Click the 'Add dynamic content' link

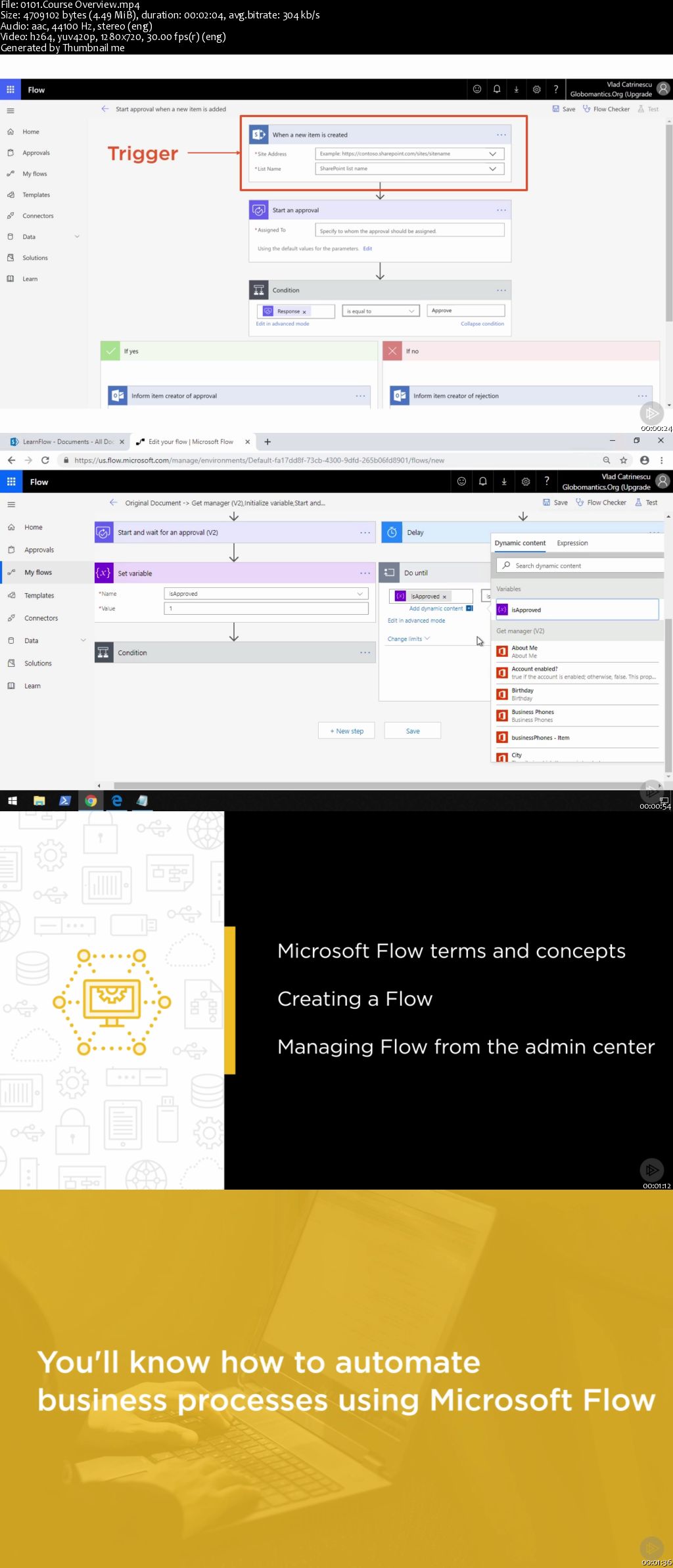point(436,609)
